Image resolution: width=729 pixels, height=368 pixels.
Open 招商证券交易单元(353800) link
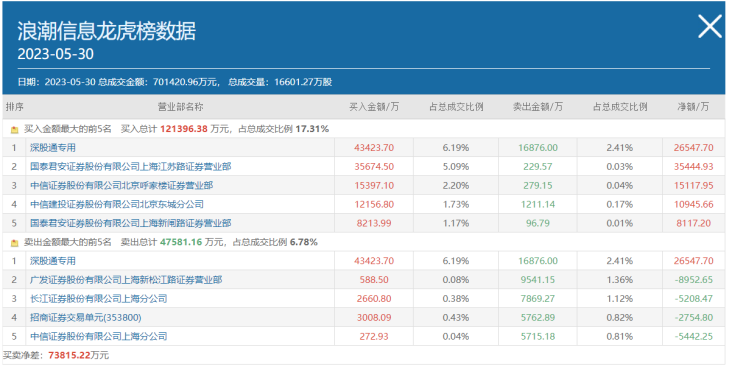(x=86, y=318)
